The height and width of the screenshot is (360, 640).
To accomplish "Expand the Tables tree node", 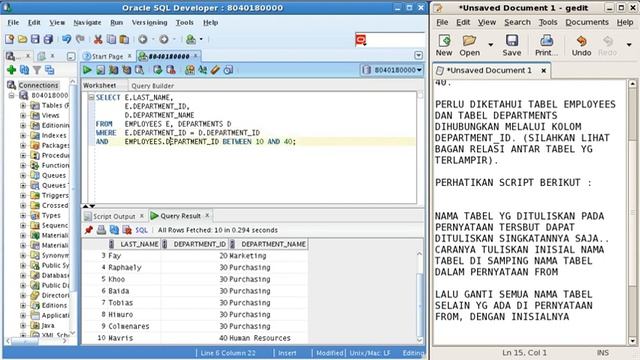I will (x=23, y=105).
